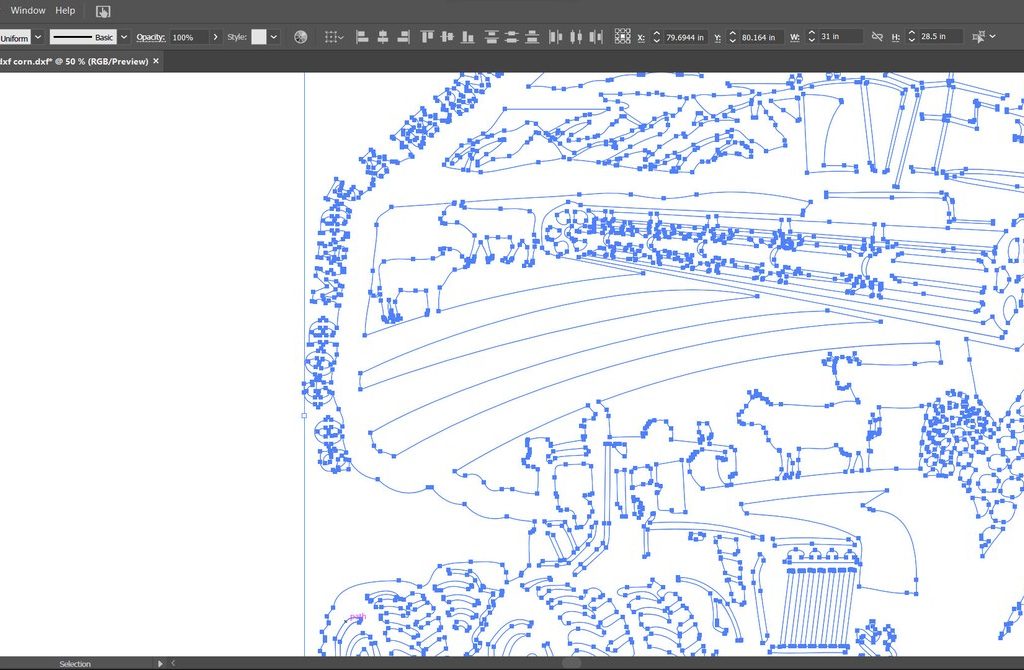Click the Vertical Align Top icon
The width and height of the screenshot is (1024, 670).
pos(427,37)
